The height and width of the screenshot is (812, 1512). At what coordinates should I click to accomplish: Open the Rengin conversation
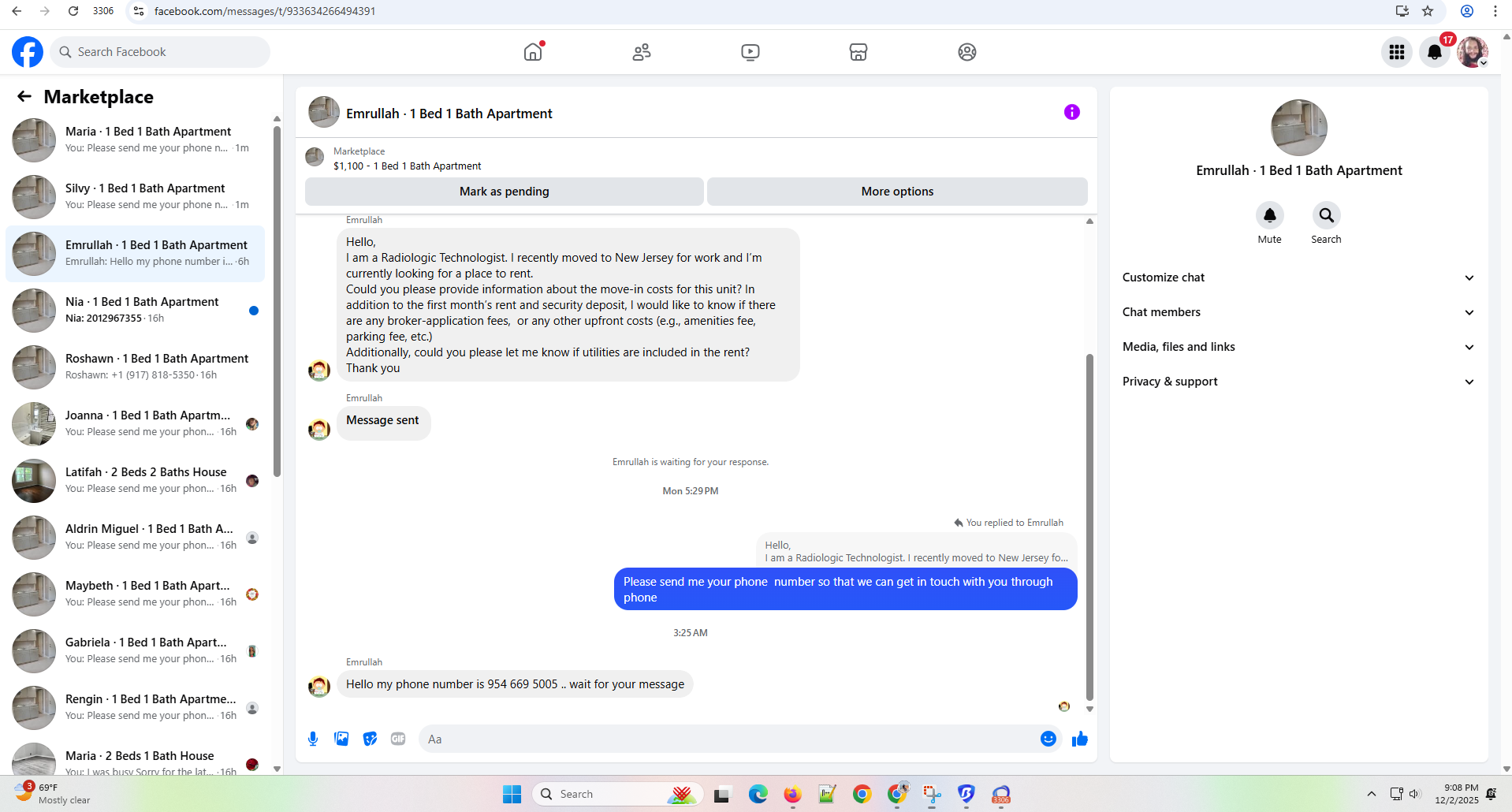(x=136, y=708)
